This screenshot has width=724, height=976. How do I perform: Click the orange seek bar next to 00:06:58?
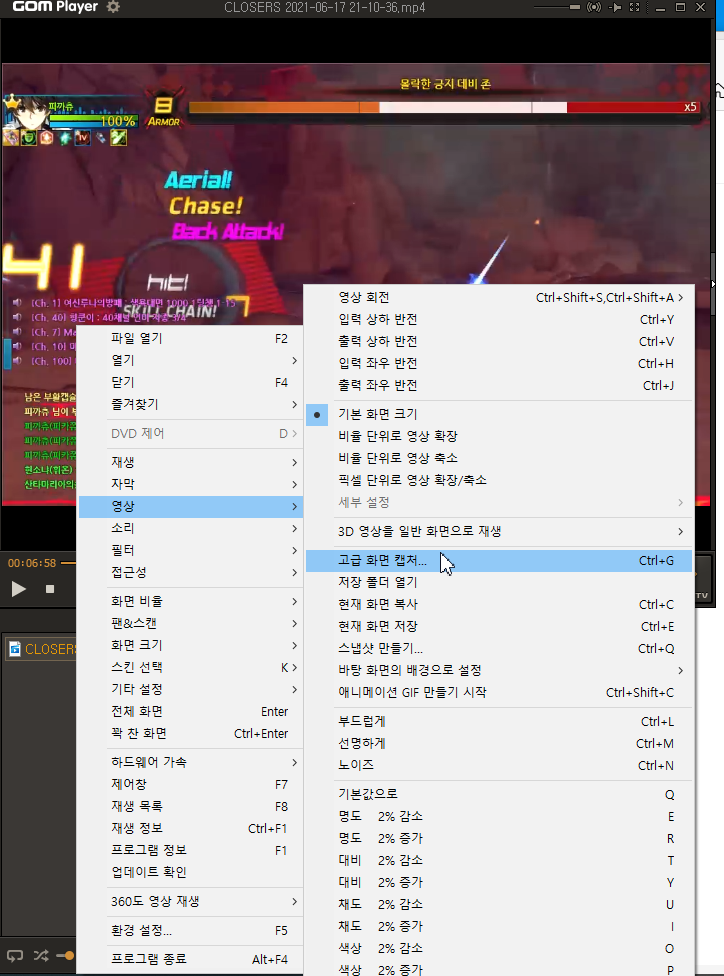coord(68,563)
